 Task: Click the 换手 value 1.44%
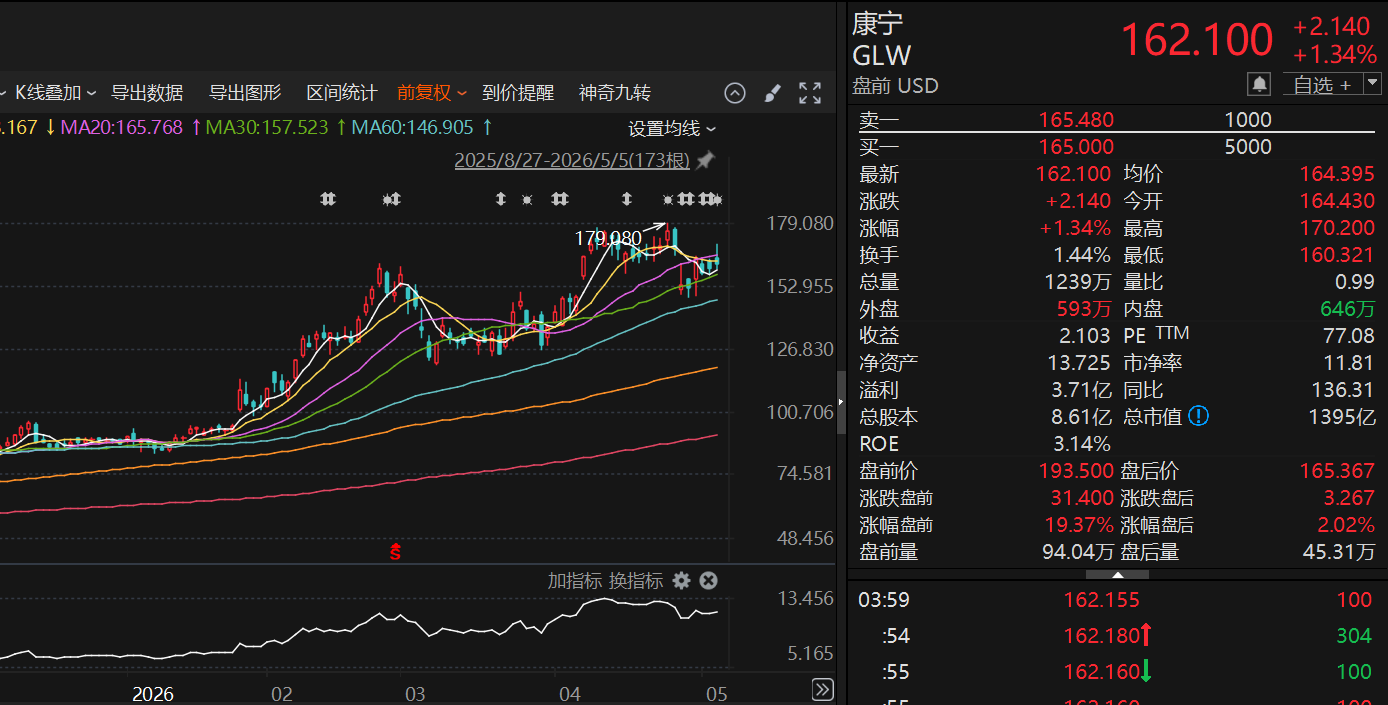[x=1082, y=255]
